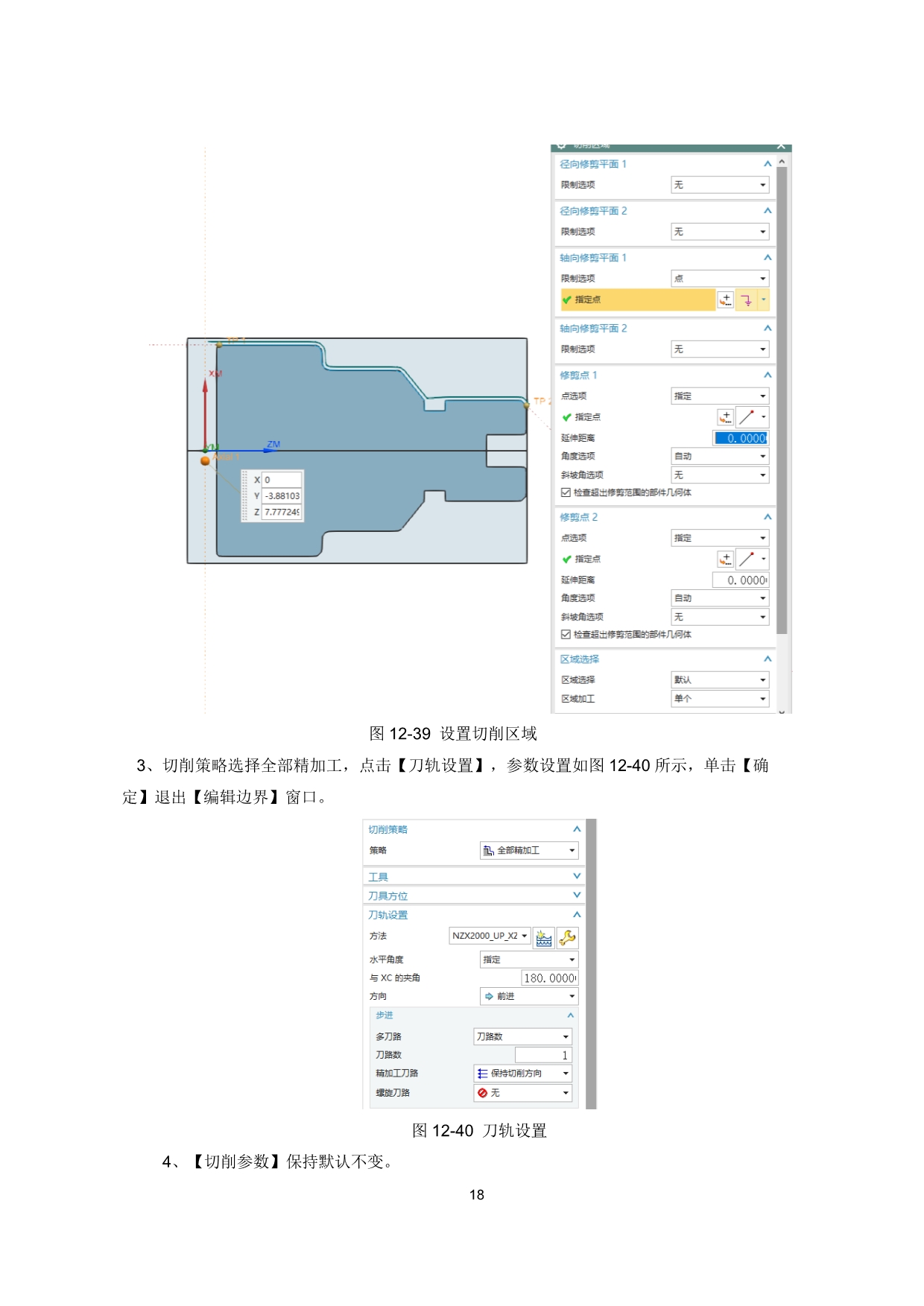The width and height of the screenshot is (924, 1306).
Task: Collapse the 刀轨设置 section
Action: tap(577, 915)
